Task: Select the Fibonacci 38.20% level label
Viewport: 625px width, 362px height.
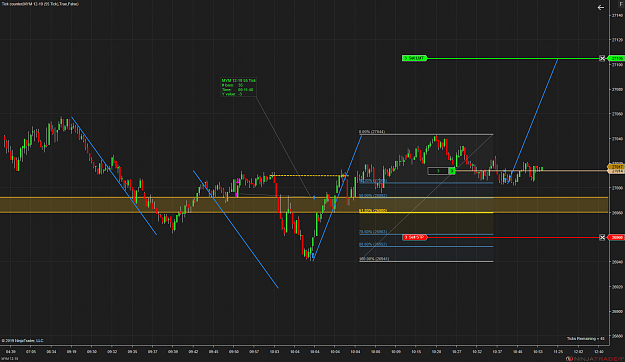Action: click(x=373, y=181)
